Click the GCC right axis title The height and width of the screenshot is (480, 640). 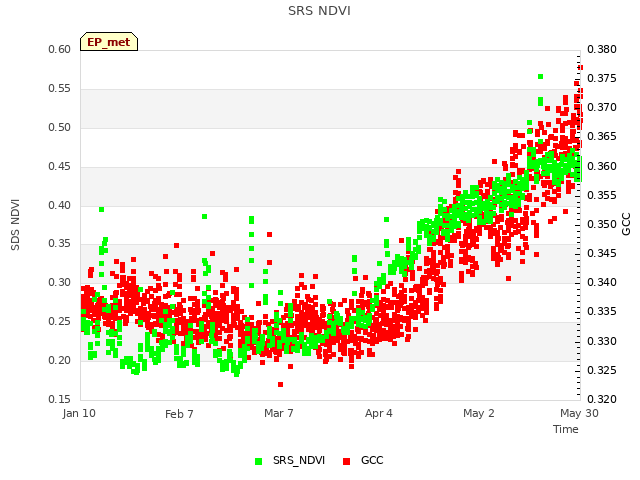coord(626,224)
